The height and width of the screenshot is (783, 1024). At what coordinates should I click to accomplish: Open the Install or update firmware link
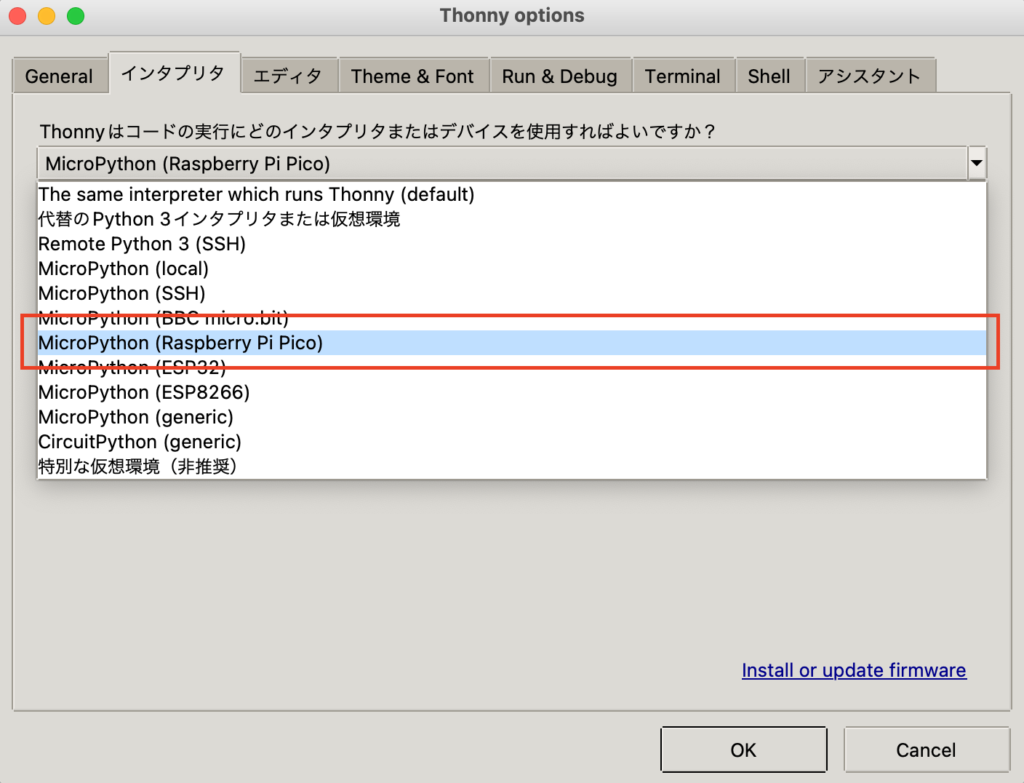(854, 671)
